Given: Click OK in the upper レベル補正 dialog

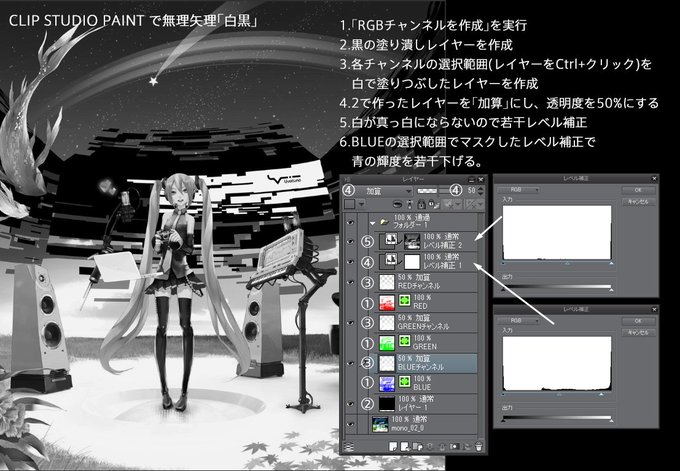Looking at the screenshot, I should click(x=638, y=190).
